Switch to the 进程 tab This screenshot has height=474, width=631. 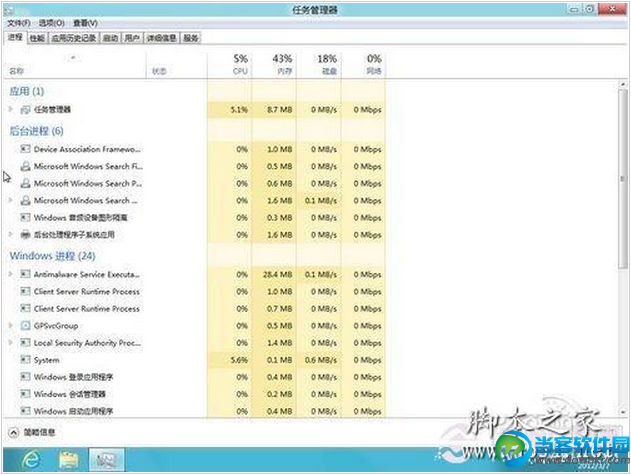click(x=15, y=37)
